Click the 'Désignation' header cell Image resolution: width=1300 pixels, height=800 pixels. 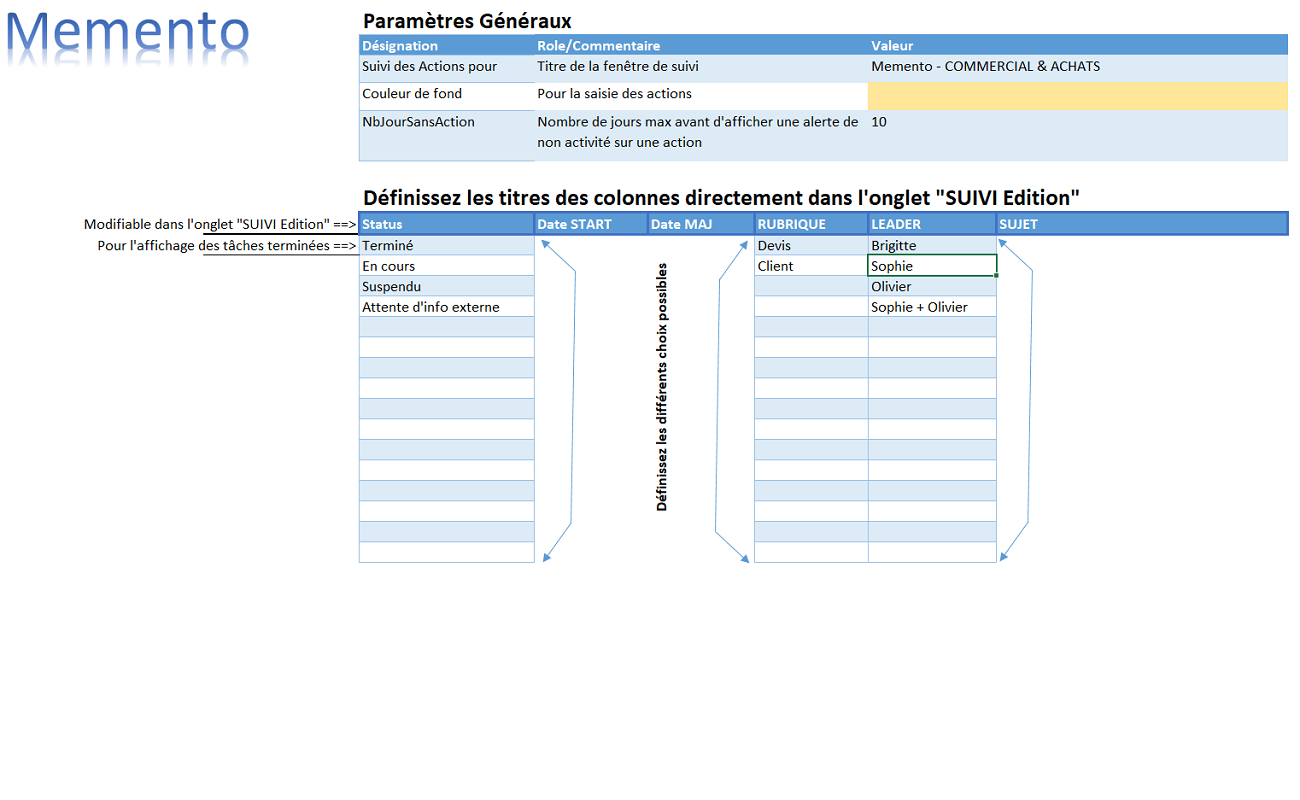(x=447, y=45)
